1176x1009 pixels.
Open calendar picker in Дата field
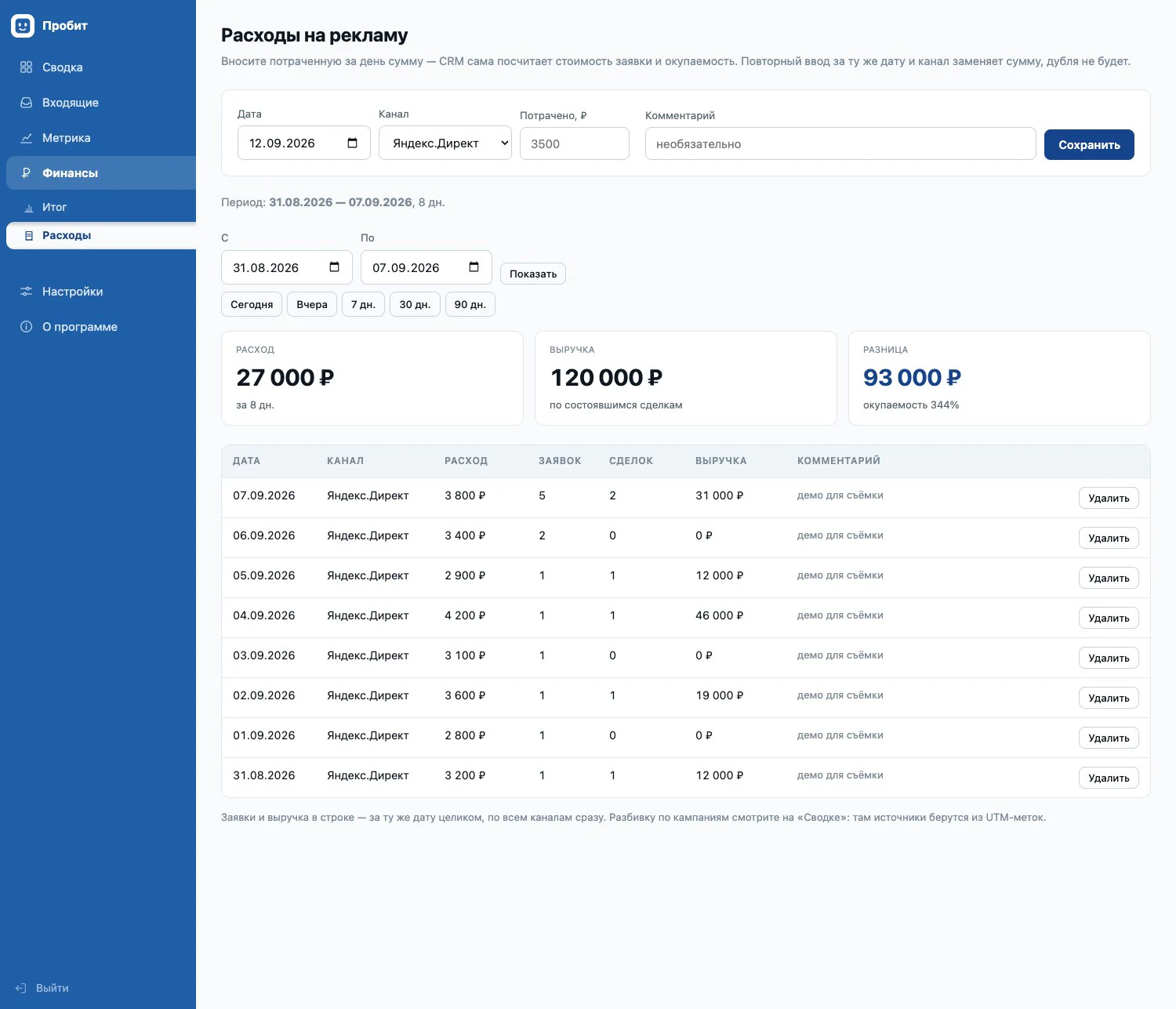coord(352,143)
